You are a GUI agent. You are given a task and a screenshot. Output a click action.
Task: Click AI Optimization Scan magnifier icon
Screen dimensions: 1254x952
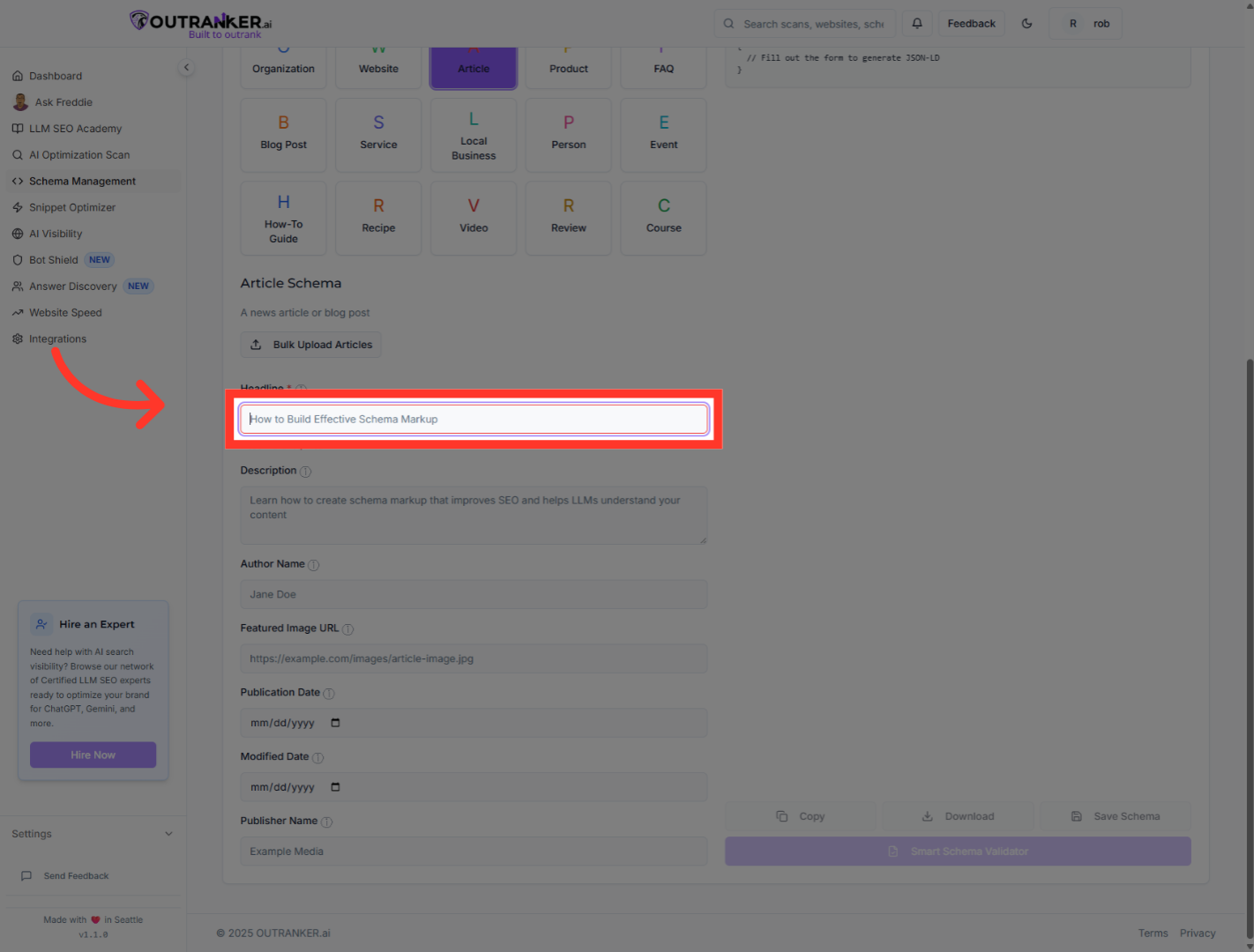[x=18, y=155]
